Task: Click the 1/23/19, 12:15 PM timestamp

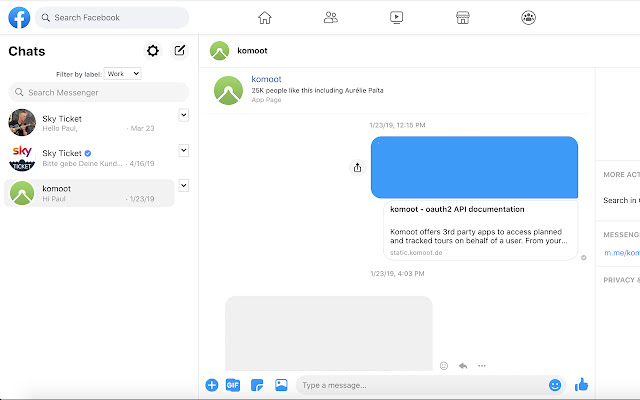Action: click(397, 125)
